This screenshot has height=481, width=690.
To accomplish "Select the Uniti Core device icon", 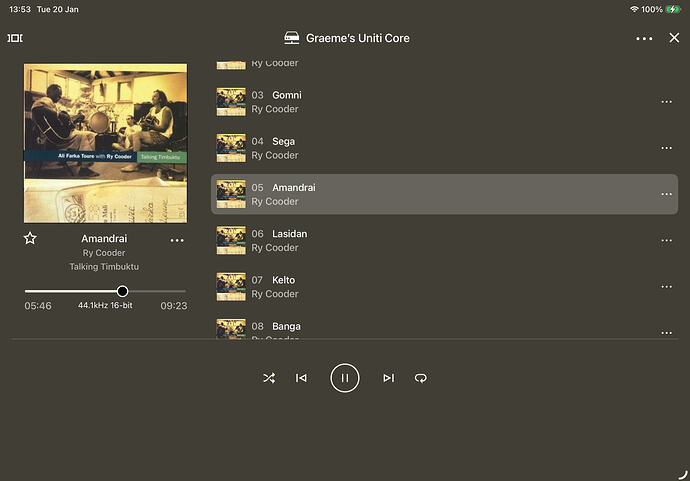I will (292, 38).
